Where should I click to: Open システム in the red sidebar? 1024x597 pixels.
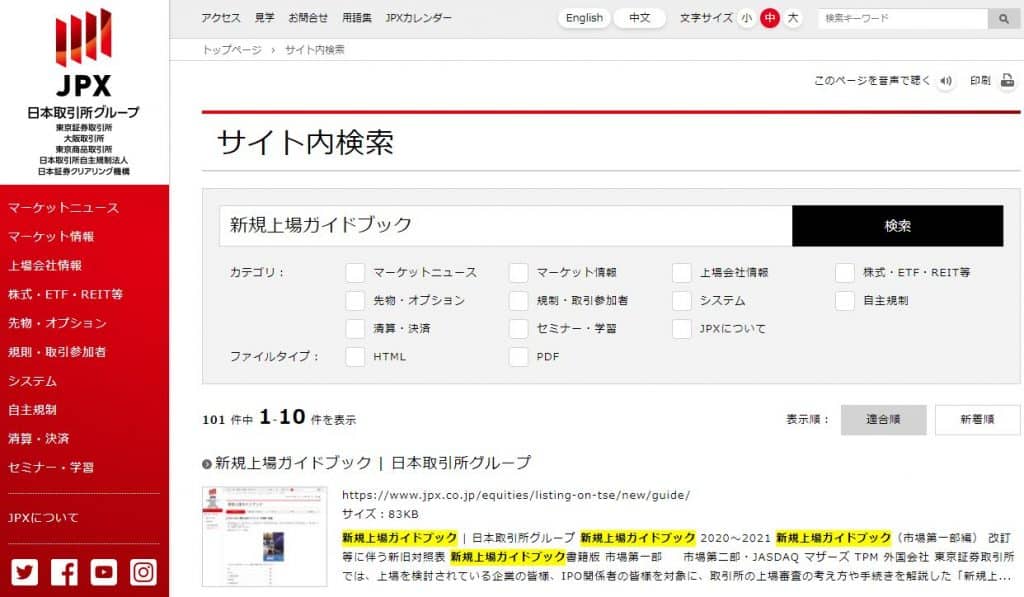(33, 381)
